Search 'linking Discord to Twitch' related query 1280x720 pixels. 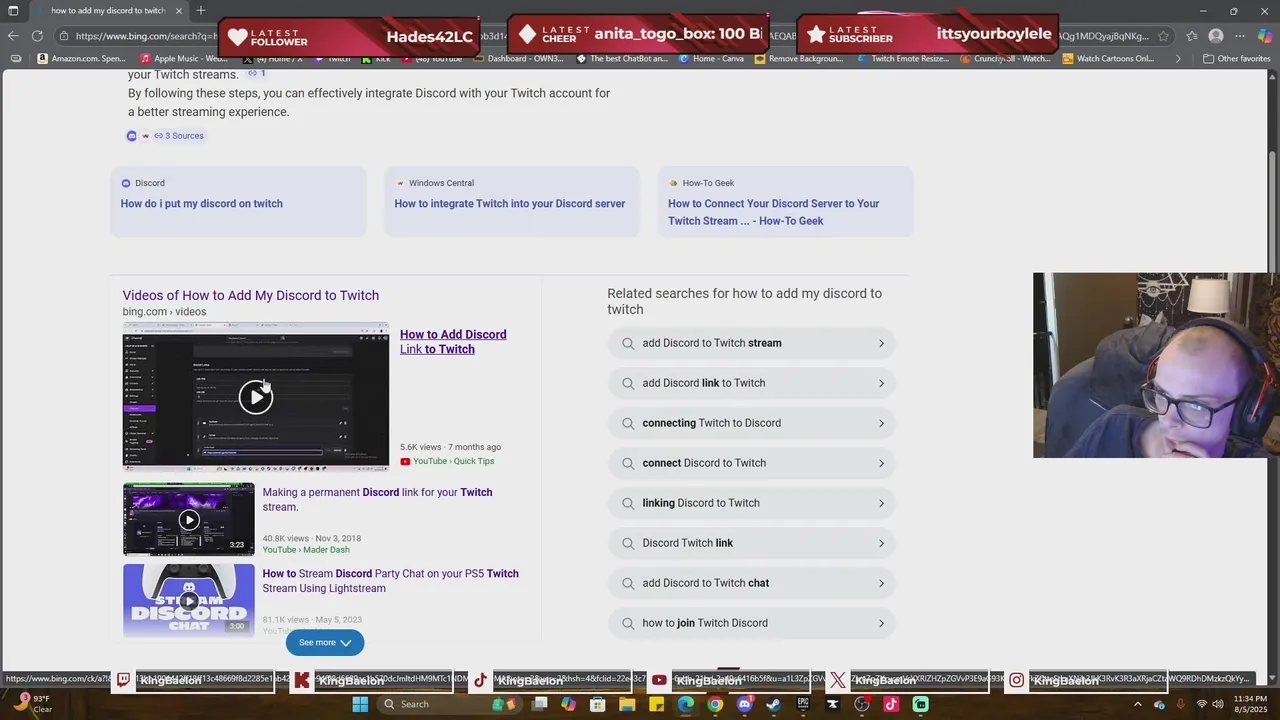point(751,503)
